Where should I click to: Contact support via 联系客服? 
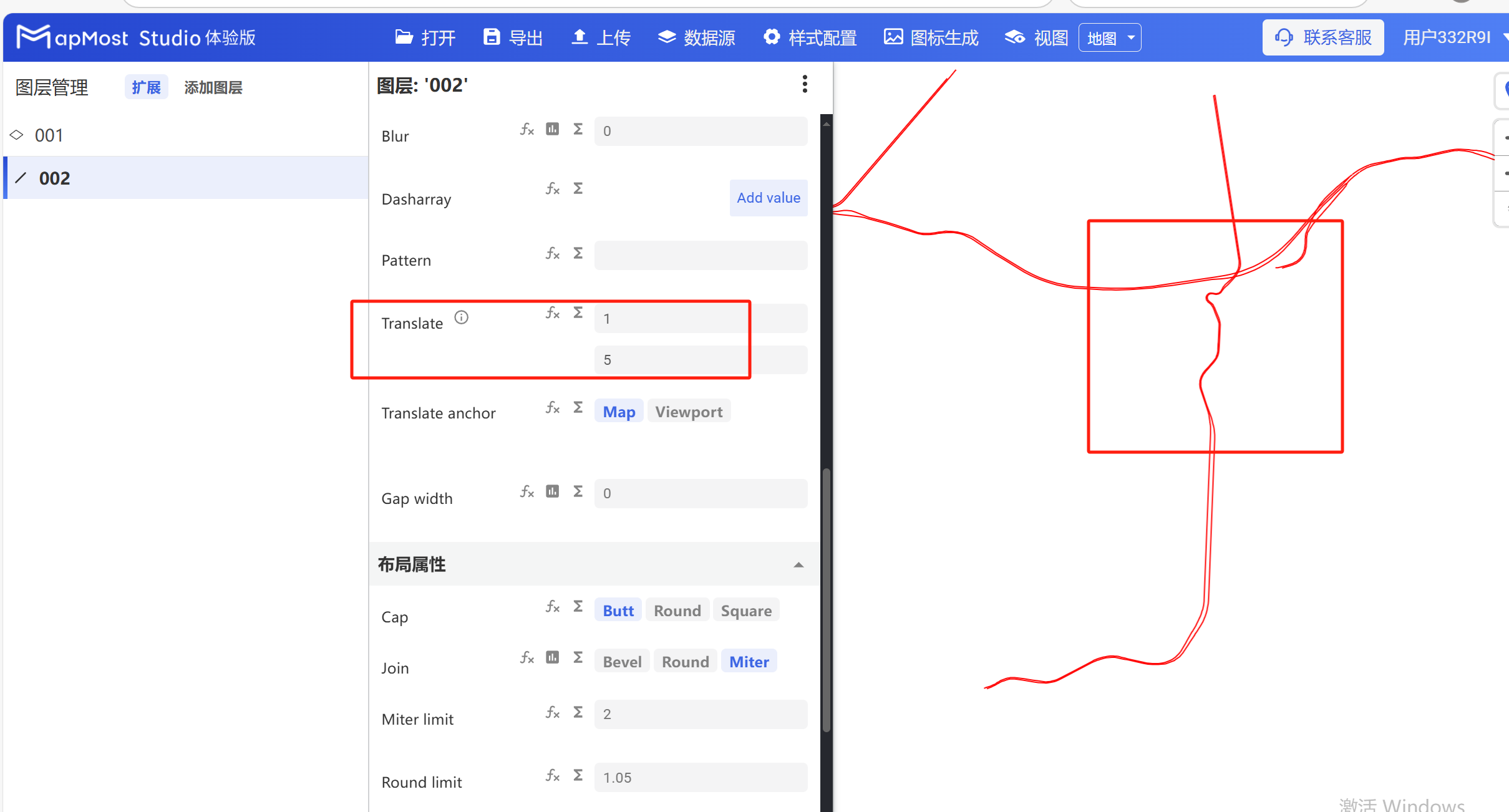pyautogui.click(x=1323, y=37)
